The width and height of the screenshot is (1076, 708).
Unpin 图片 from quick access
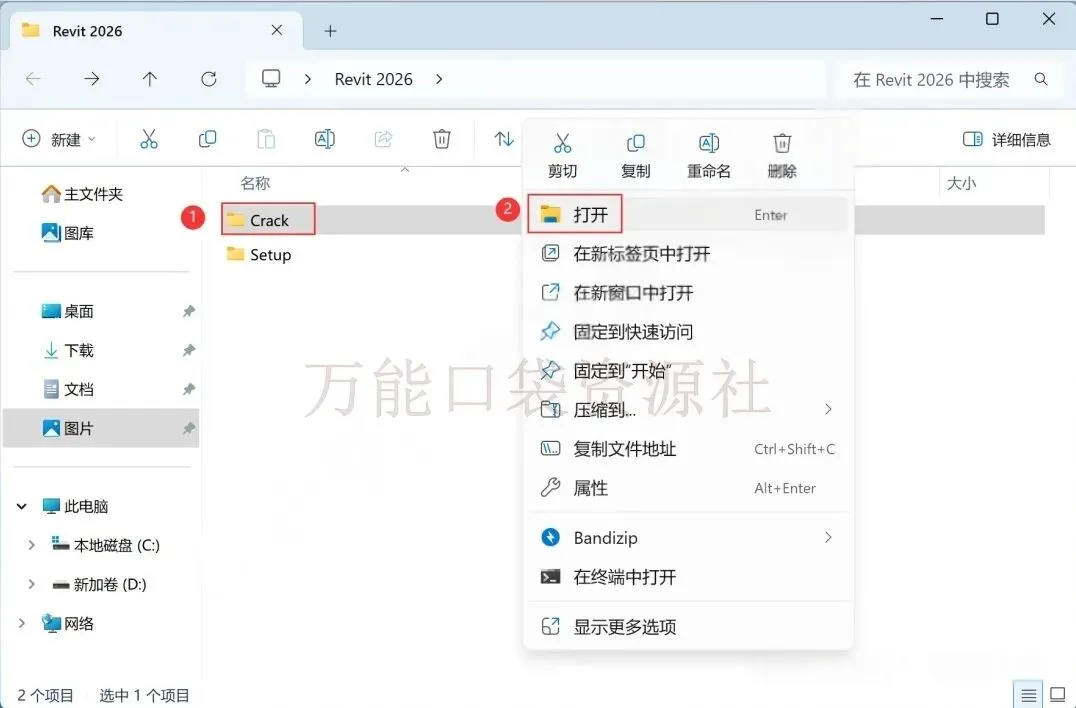pos(188,429)
